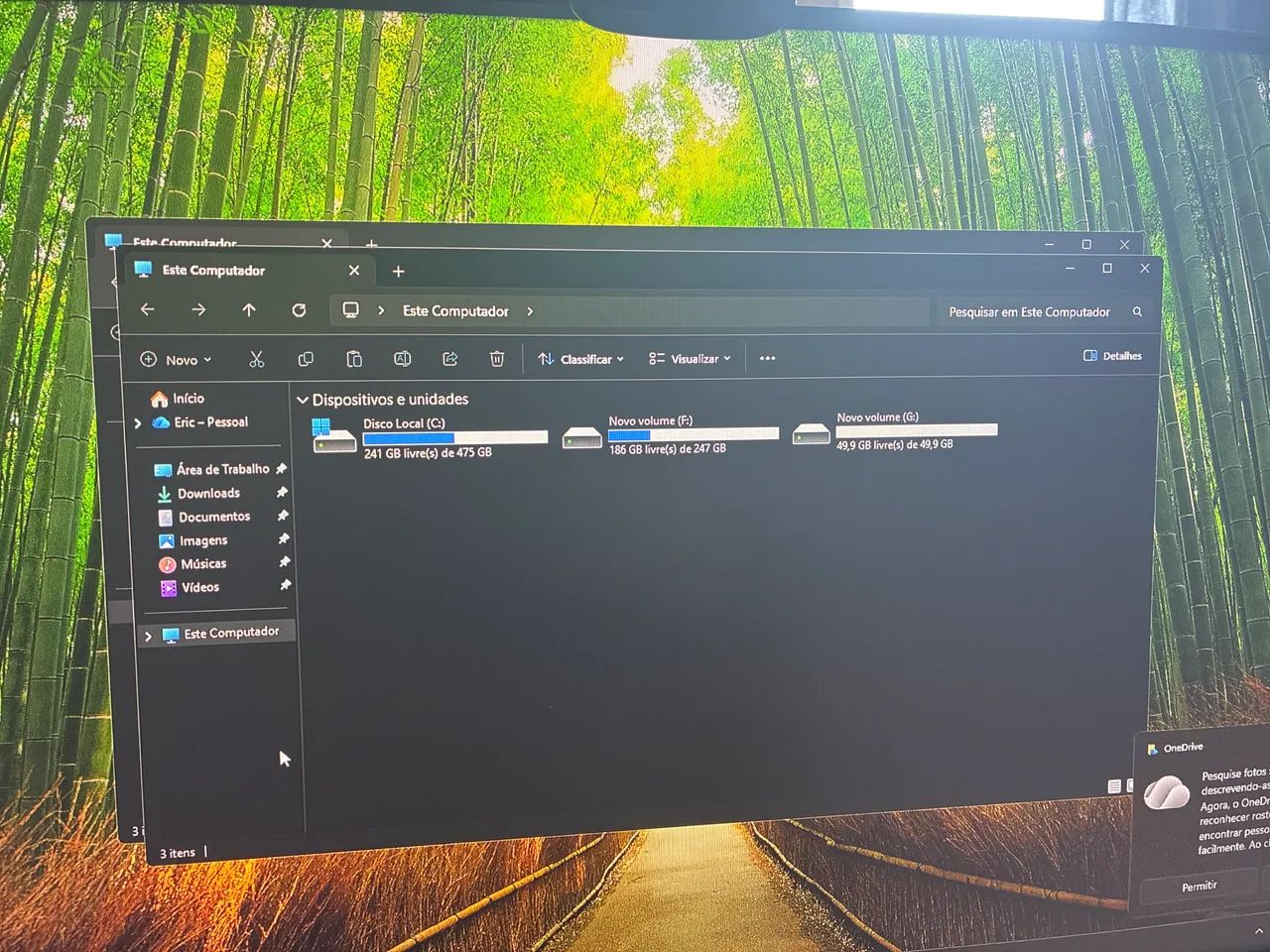Open the Novo dropdown menu
This screenshot has height=952, width=1270.
(176, 359)
